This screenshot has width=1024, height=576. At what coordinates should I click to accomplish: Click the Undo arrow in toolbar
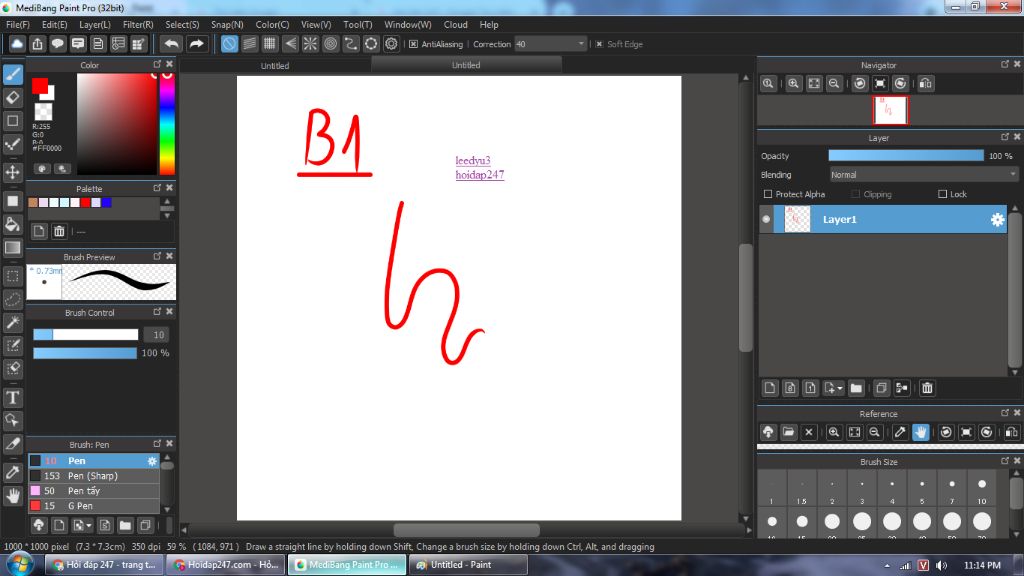coord(172,44)
